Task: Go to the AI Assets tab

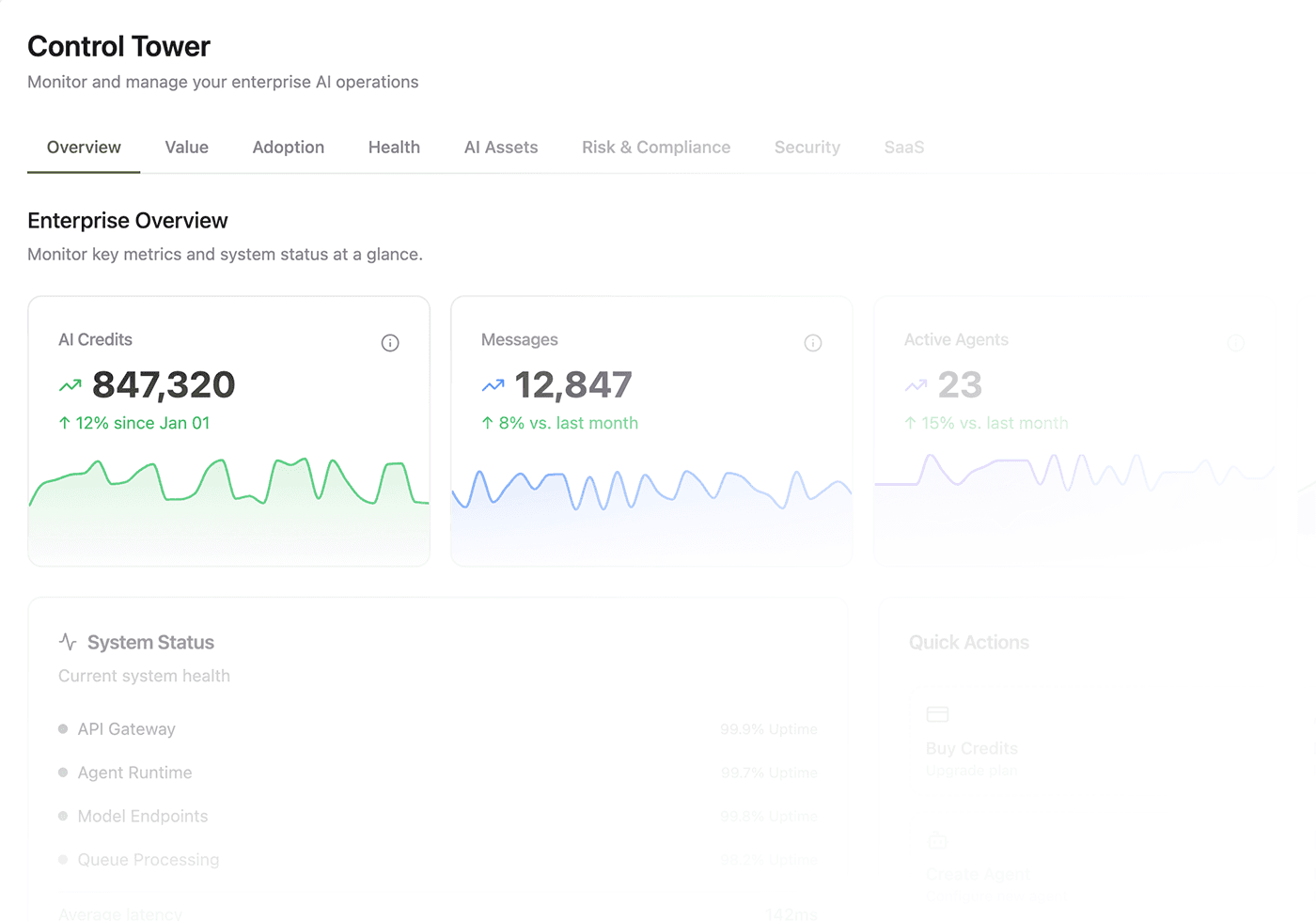Action: click(x=501, y=148)
